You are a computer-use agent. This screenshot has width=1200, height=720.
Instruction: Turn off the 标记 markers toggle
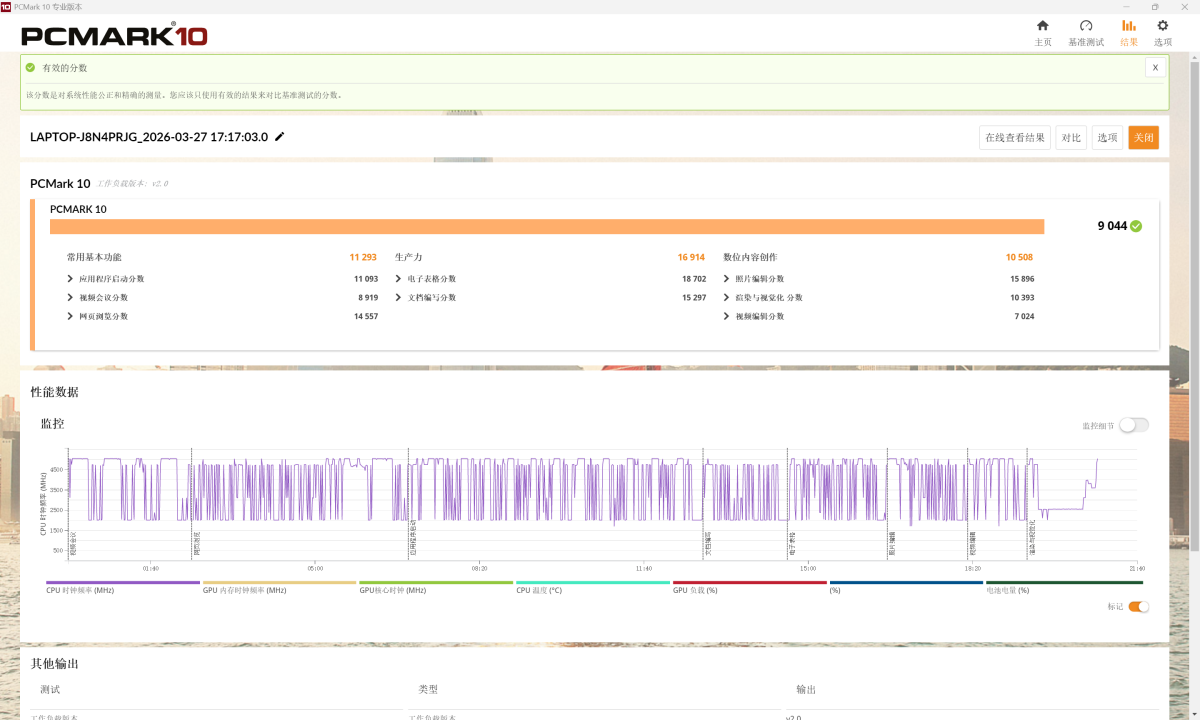pos(1139,606)
